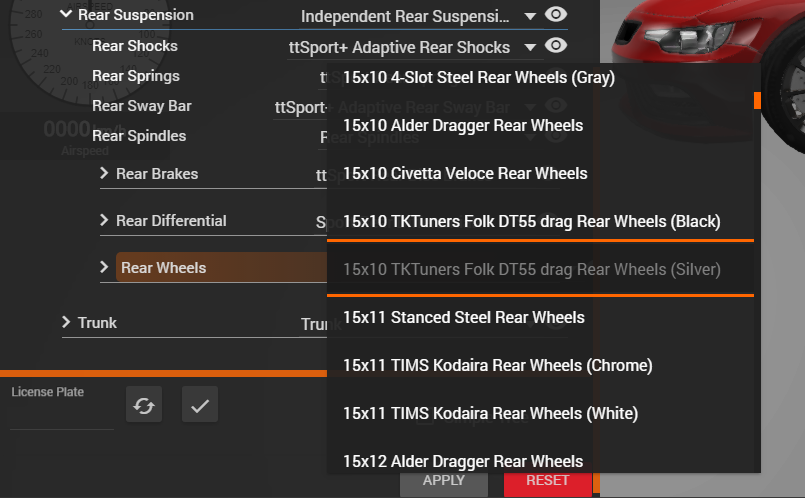The height and width of the screenshot is (498, 805).
Task: Click the license plate checkmark apply icon
Action: click(x=200, y=405)
